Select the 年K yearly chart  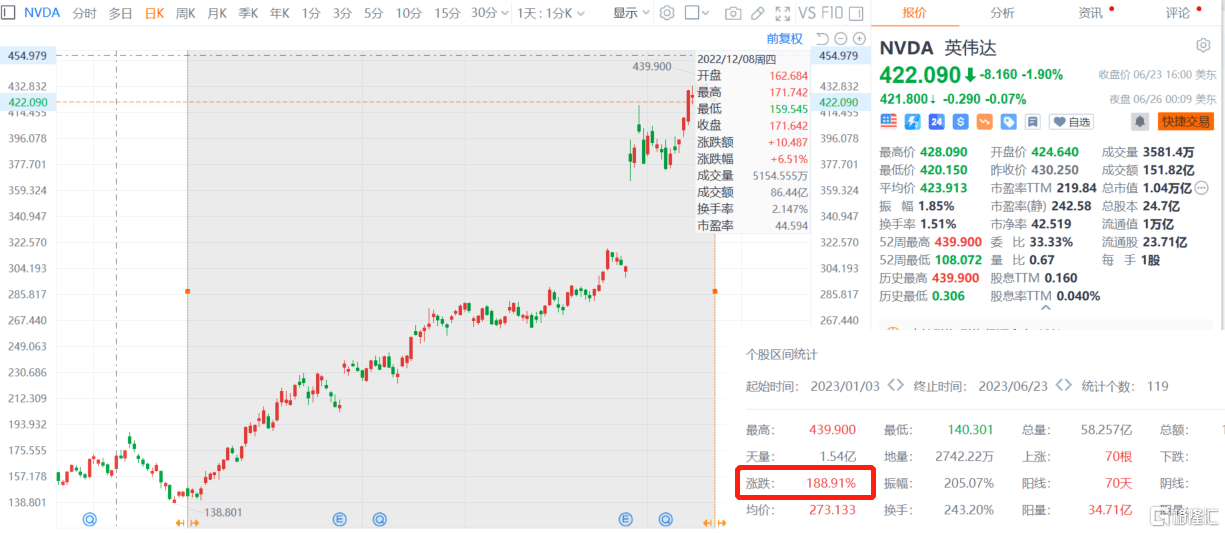coord(279,14)
